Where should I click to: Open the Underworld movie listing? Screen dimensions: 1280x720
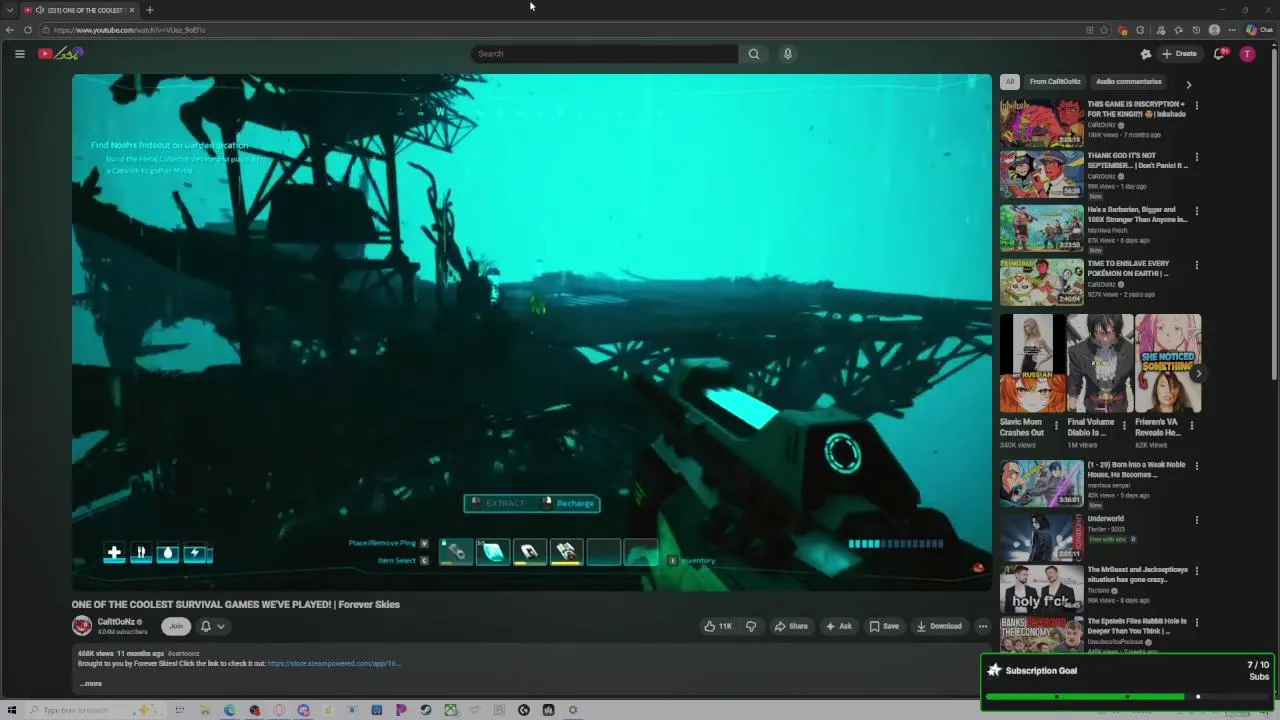[x=1042, y=536]
